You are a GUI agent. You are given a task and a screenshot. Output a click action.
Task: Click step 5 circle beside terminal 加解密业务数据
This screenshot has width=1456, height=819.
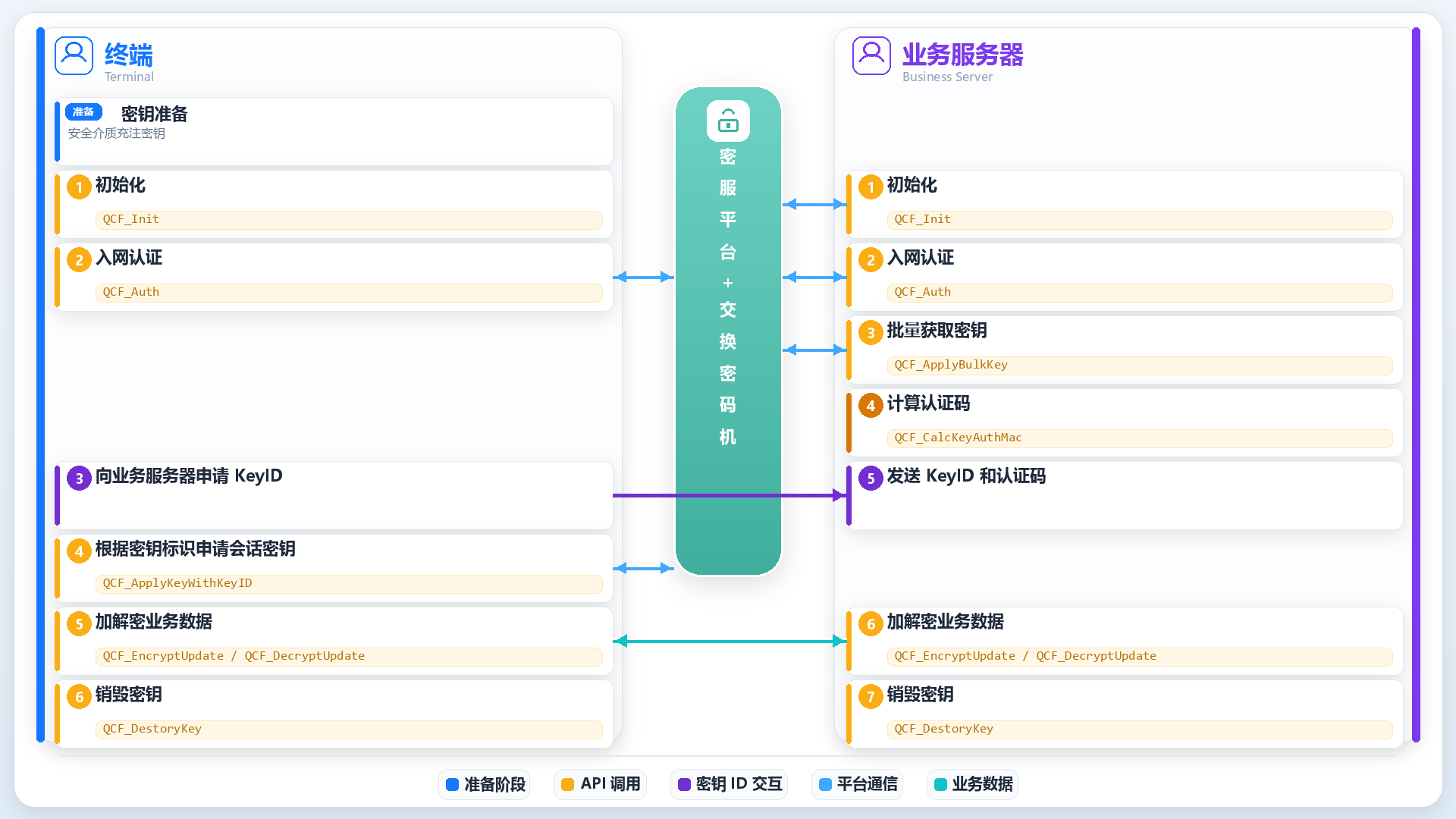[x=79, y=623]
